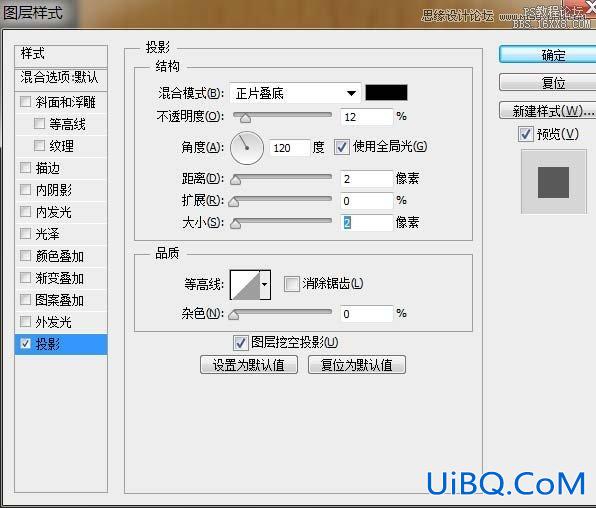The width and height of the screenshot is (596, 508).
Task: Toggle the 图层挖空投影 checkbox
Action: (240, 343)
